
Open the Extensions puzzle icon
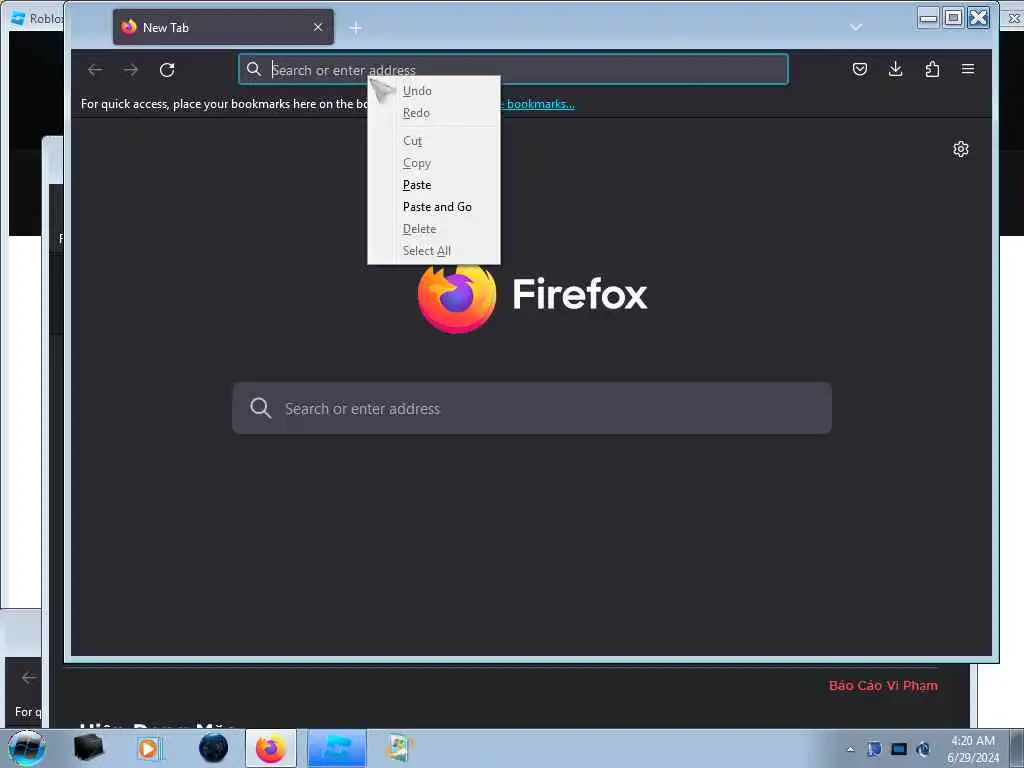(932, 69)
